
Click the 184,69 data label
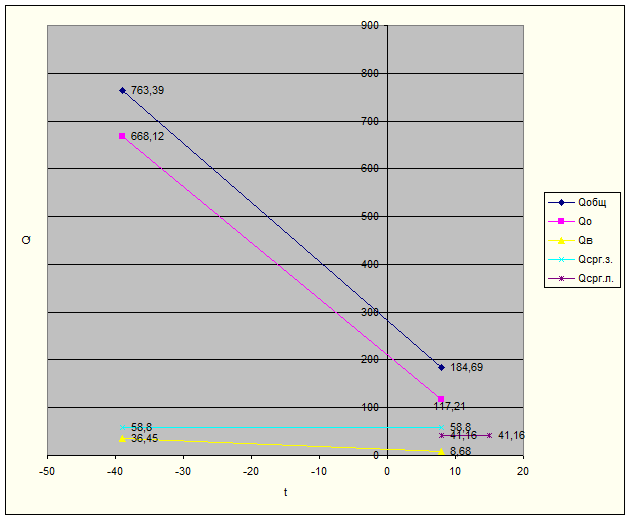click(x=466, y=368)
